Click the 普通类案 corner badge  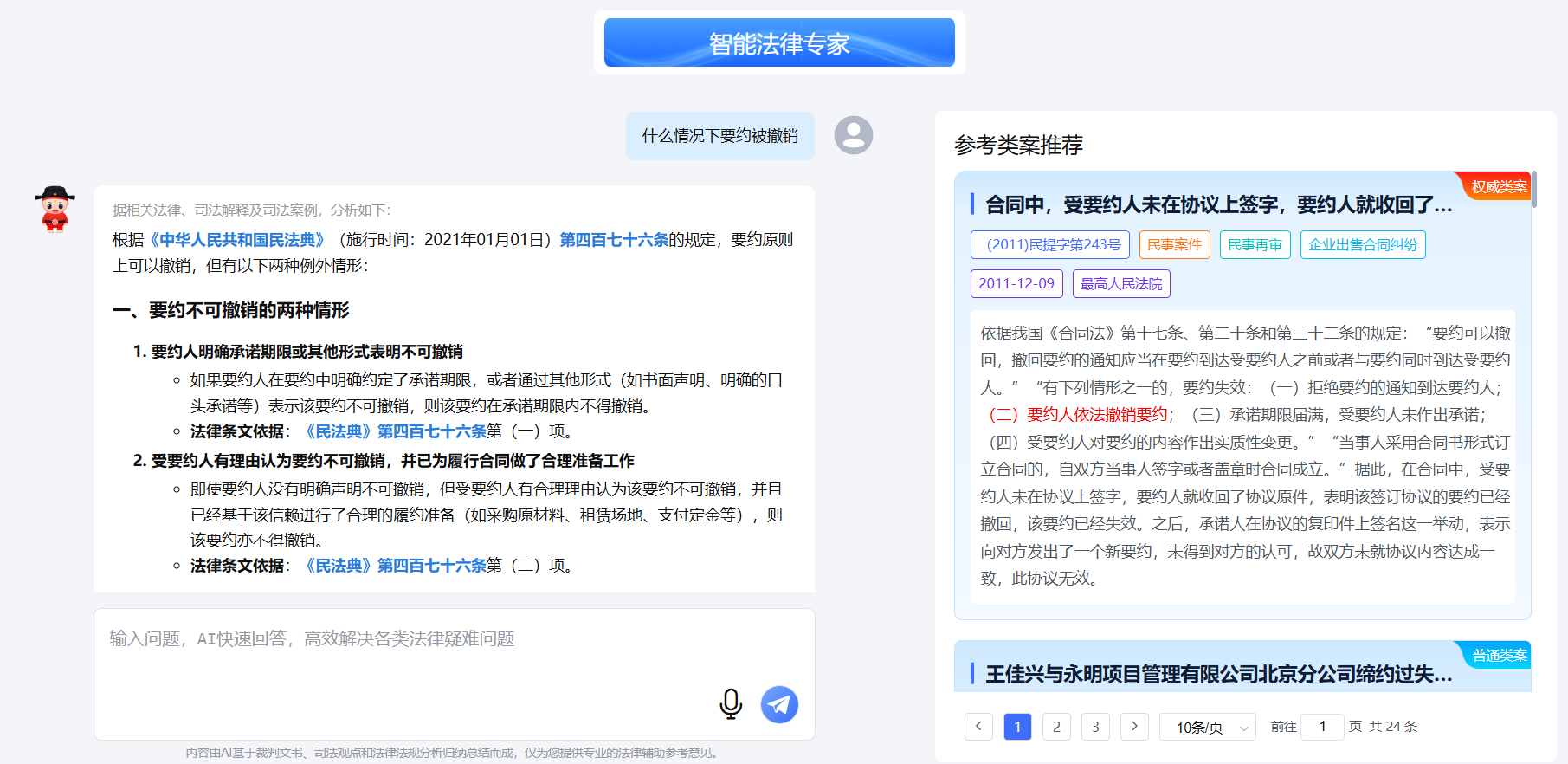1498,656
